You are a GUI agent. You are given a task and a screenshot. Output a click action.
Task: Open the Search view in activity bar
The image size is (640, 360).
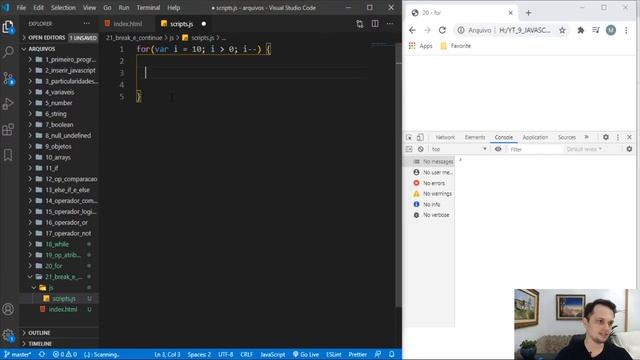(8, 52)
